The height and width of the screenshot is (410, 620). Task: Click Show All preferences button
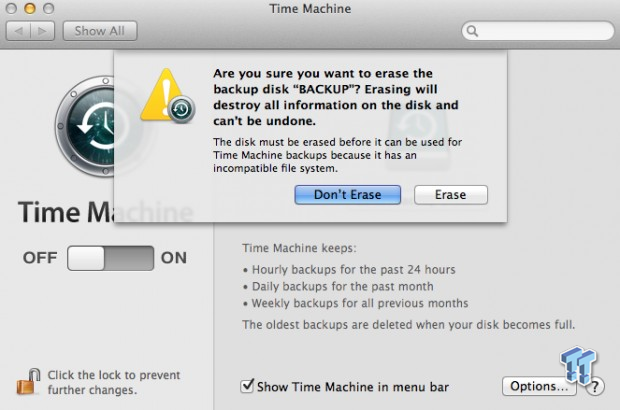tap(100, 31)
